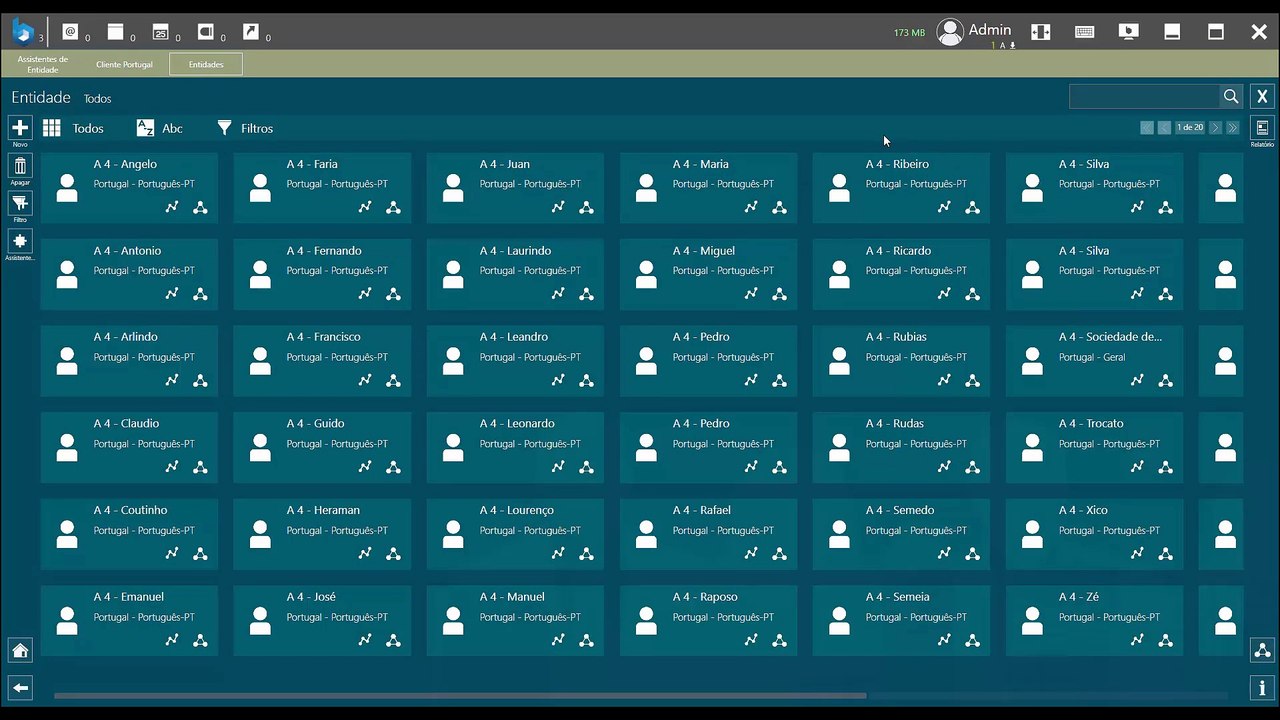Open the Filtro sidebar icon
This screenshot has height=720, width=1280.
pyautogui.click(x=20, y=203)
